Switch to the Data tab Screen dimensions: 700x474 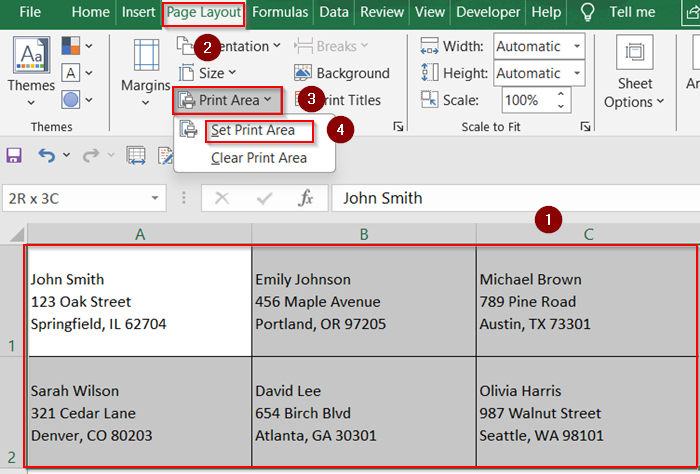pos(334,12)
